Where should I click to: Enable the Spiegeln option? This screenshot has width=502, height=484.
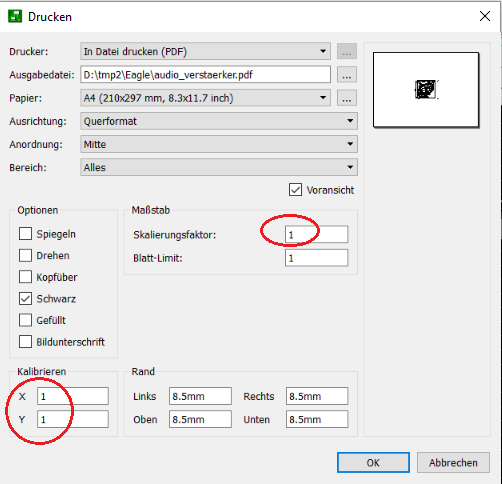click(25, 234)
